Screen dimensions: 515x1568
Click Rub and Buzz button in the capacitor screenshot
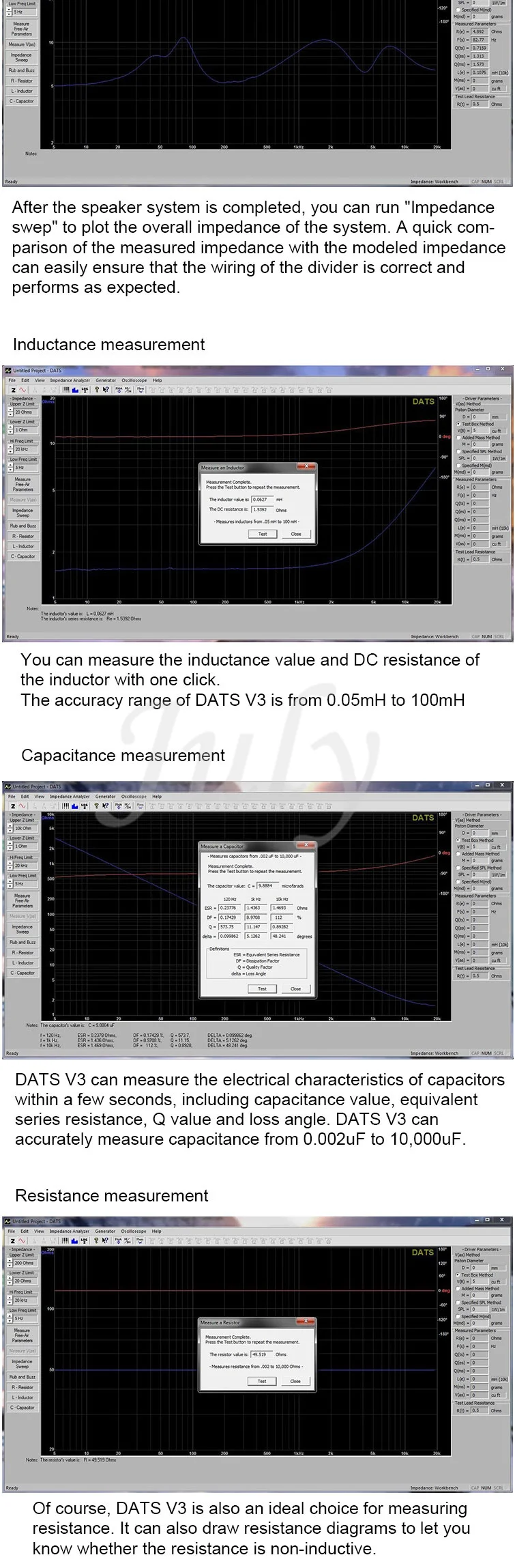click(x=23, y=942)
